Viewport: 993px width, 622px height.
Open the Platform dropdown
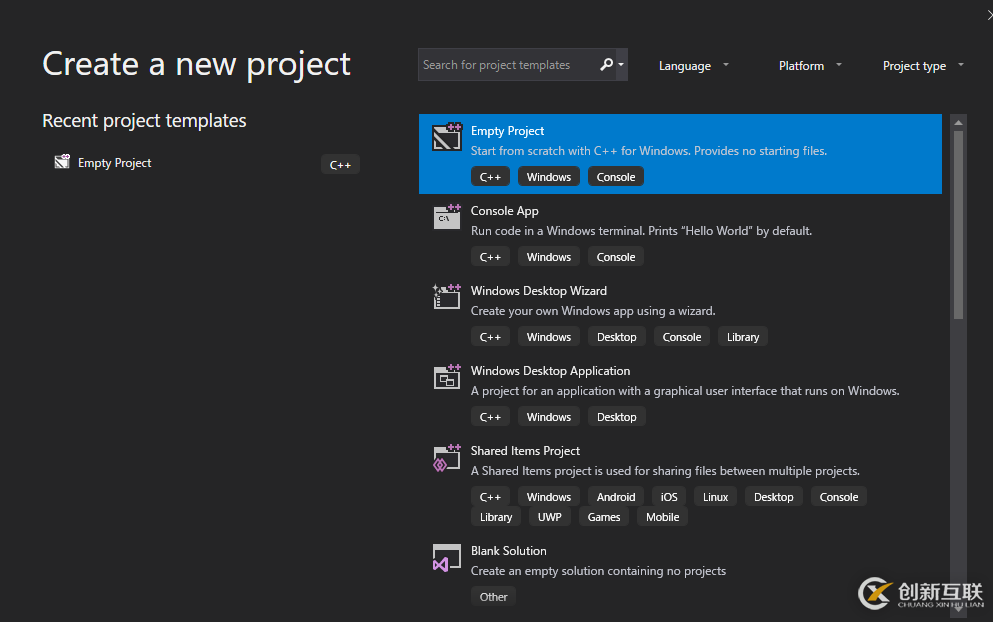point(808,65)
